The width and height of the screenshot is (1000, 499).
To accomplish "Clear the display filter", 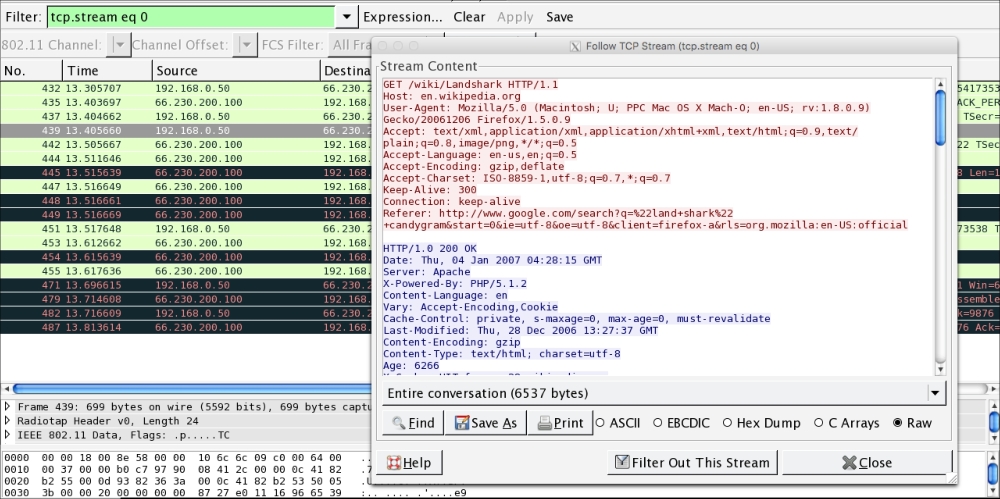I will pyautogui.click(x=469, y=17).
